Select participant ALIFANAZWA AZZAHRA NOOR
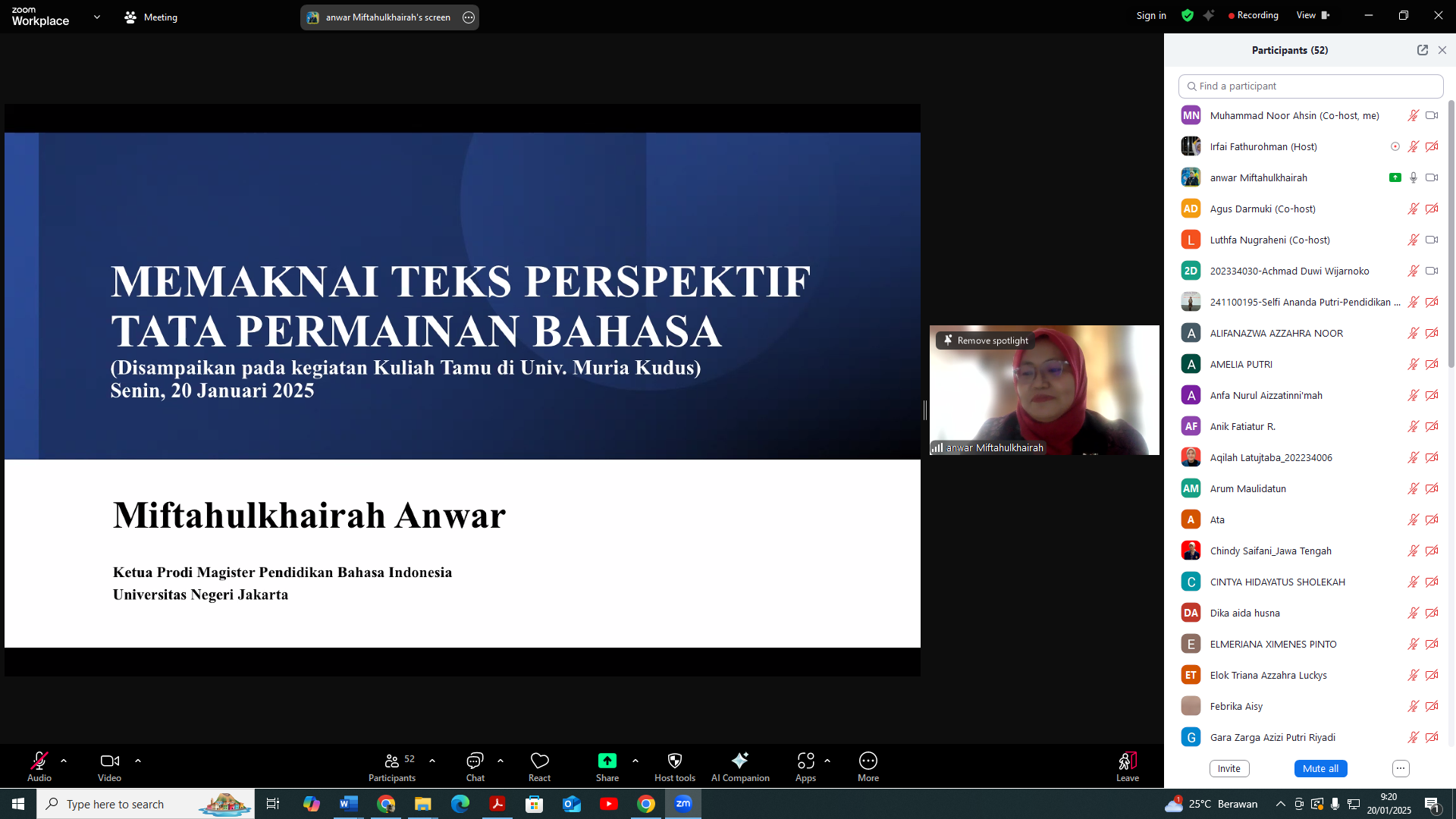Screen dimensions: 1456x819 tap(1310, 333)
